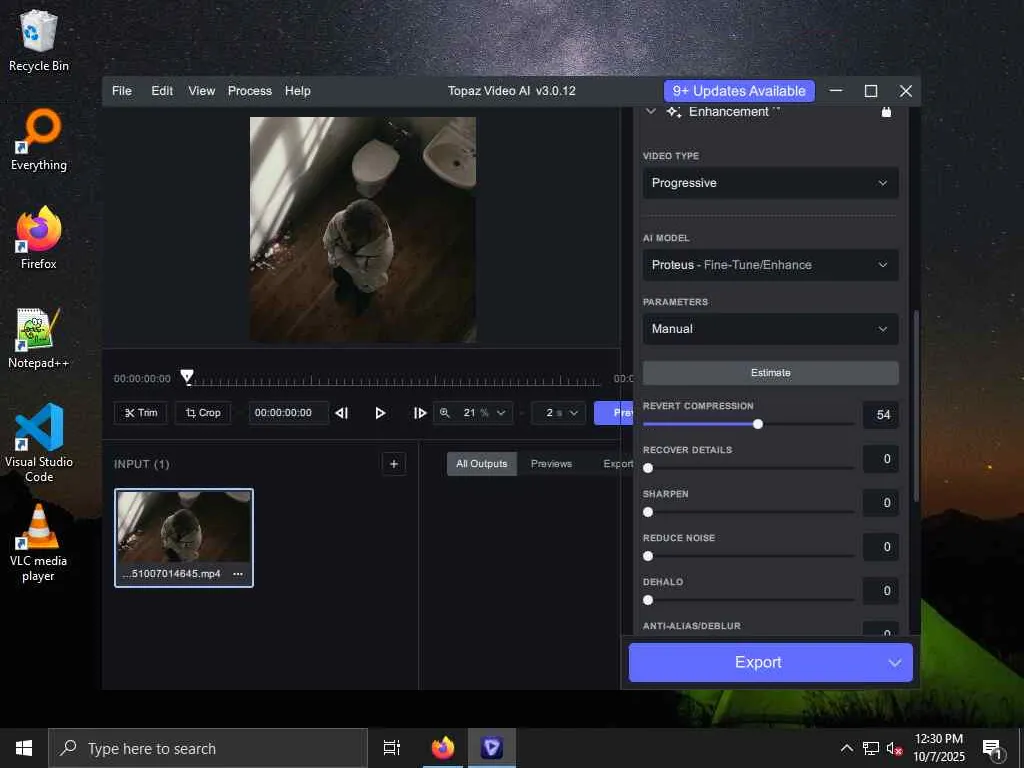
Task: Click the Recover Details value field
Action: point(880,459)
